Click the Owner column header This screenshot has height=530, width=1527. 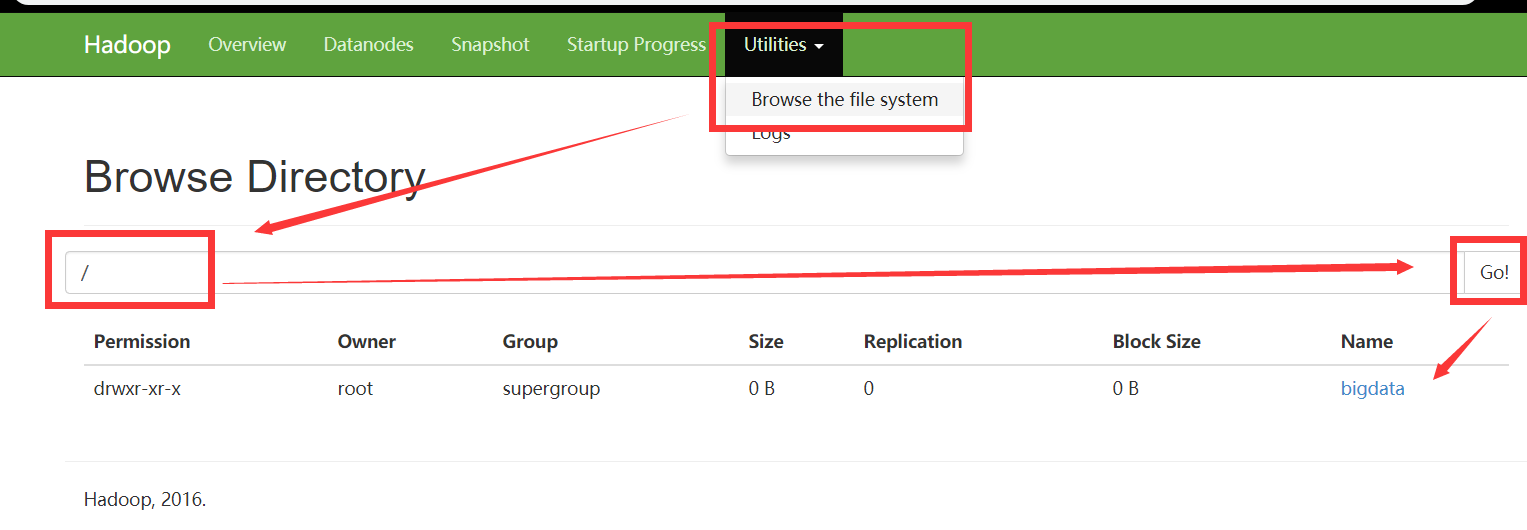367,341
